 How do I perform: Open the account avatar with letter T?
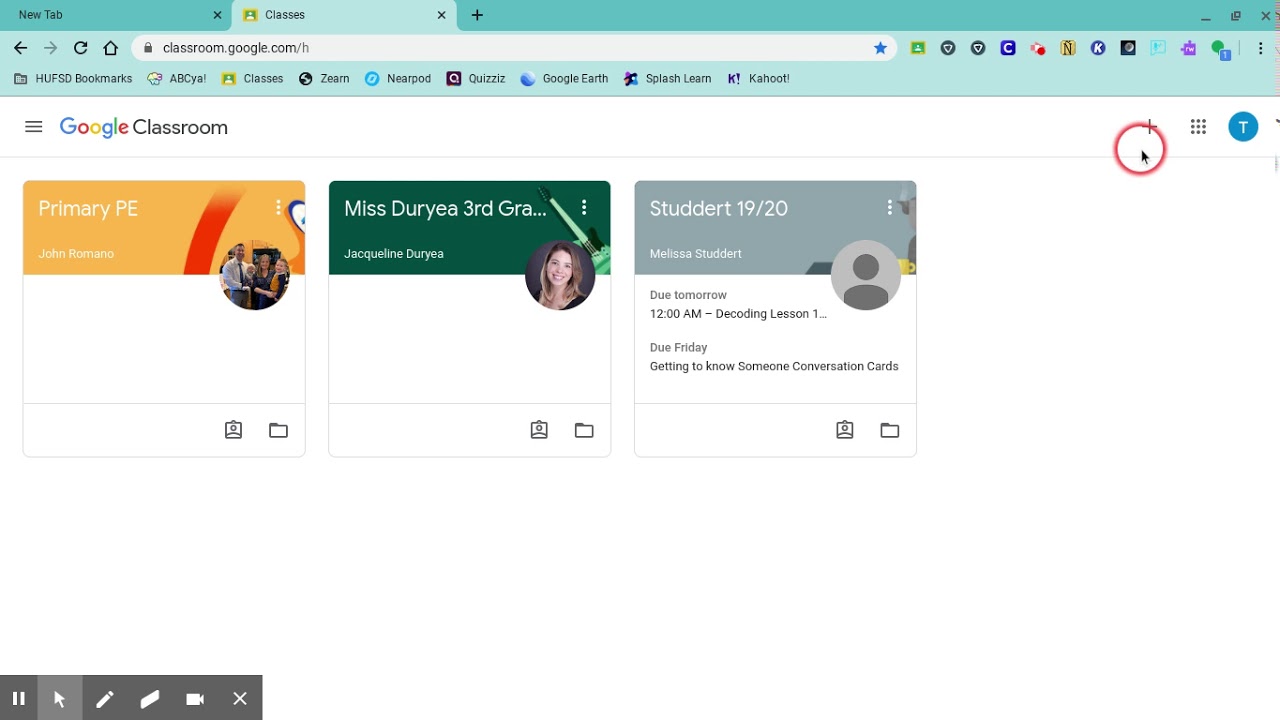pos(1243,127)
